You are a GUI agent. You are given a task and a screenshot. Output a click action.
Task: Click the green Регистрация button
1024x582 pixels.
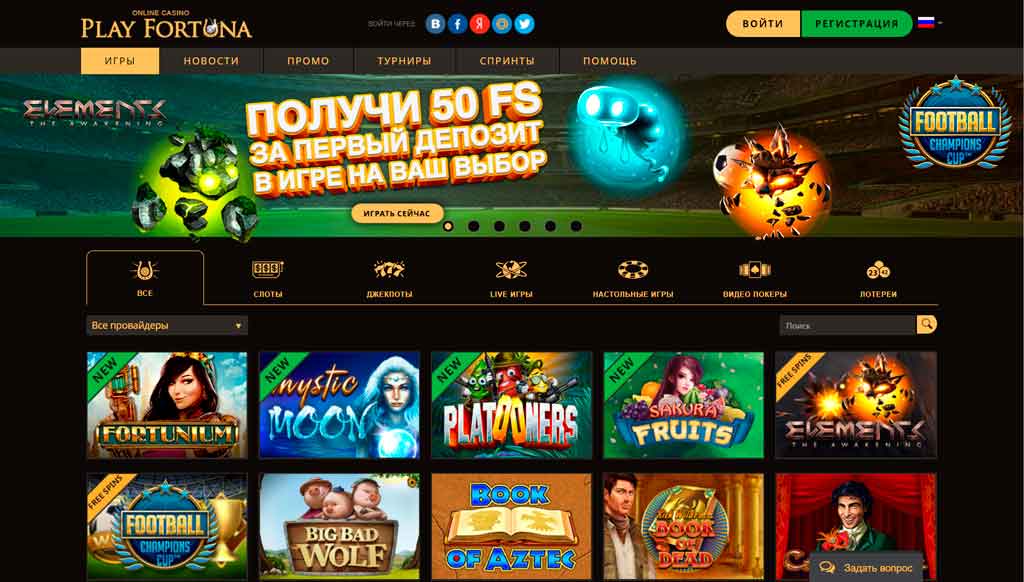click(856, 24)
